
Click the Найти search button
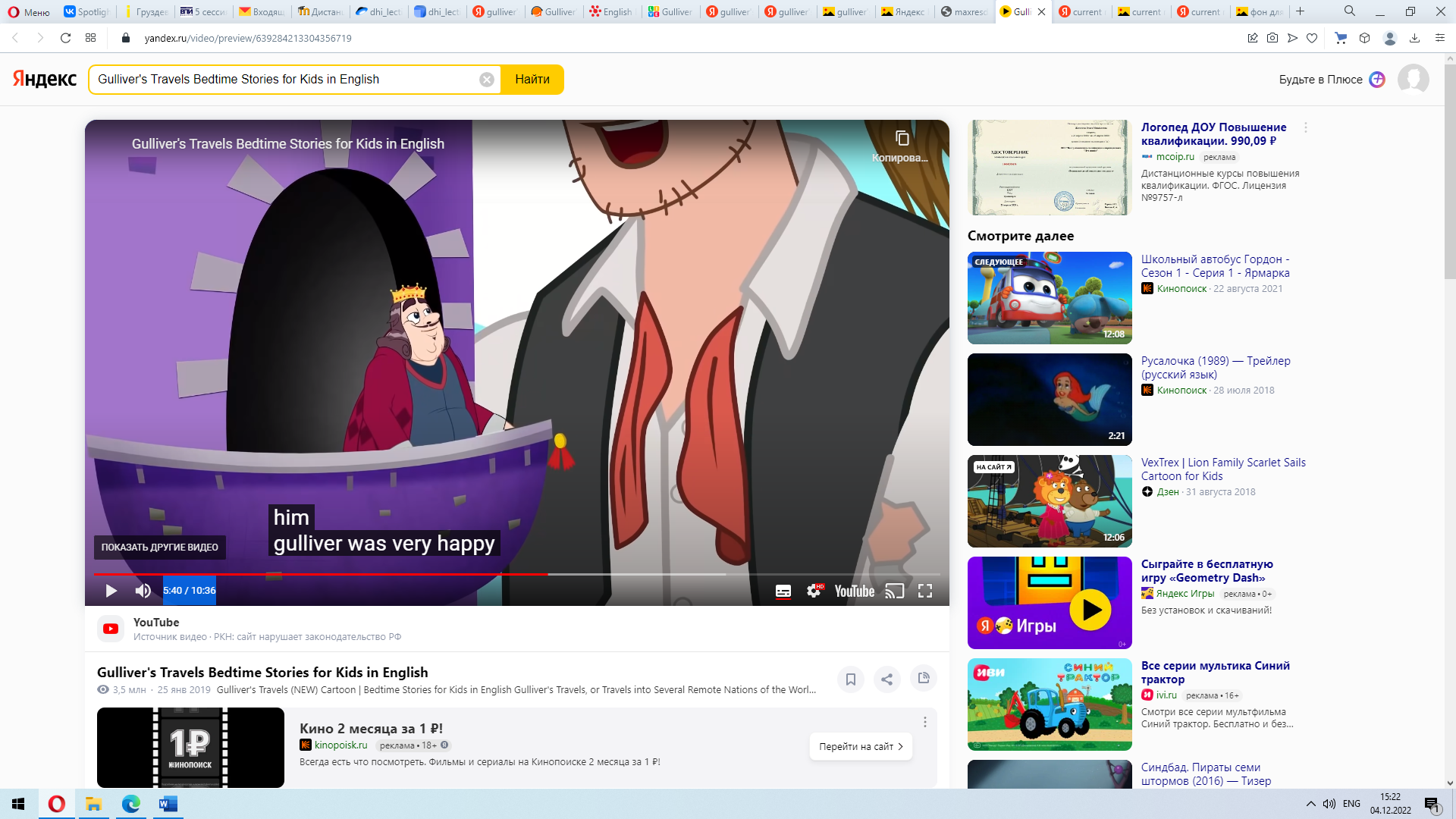532,80
